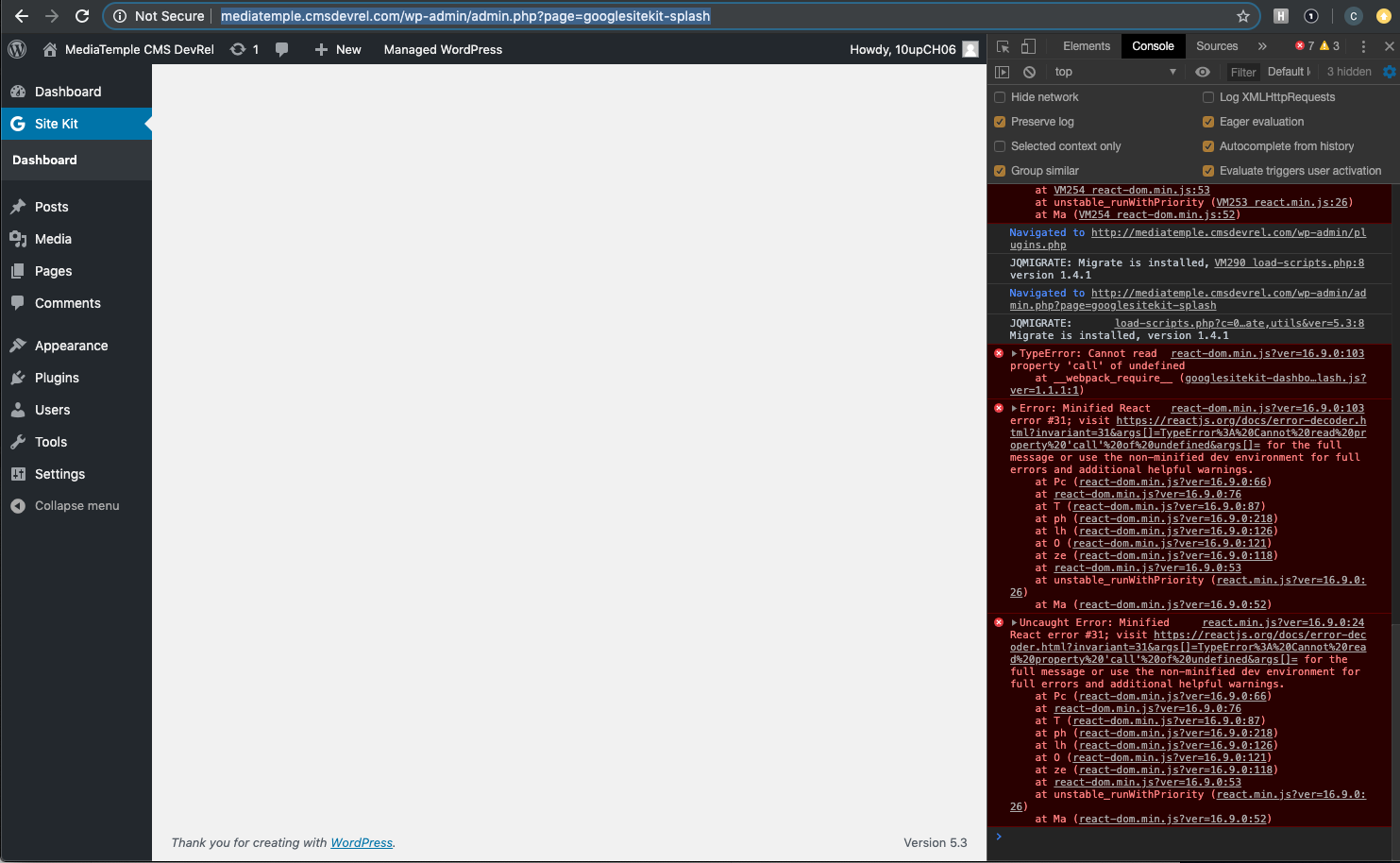The width and height of the screenshot is (1400, 863).
Task: Open the live expression eye icon
Action: [1204, 72]
